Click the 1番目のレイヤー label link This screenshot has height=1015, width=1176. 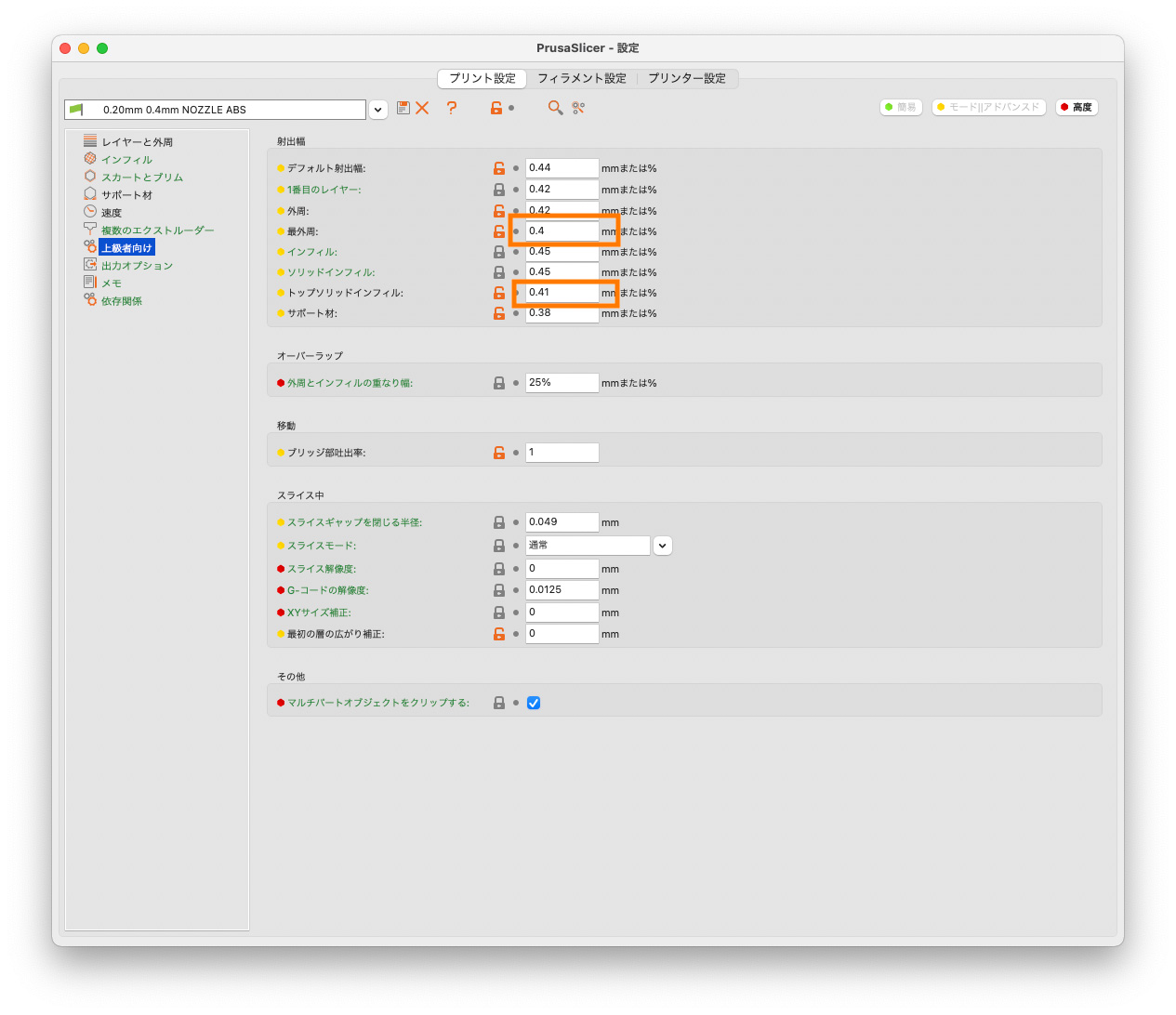tap(324, 190)
